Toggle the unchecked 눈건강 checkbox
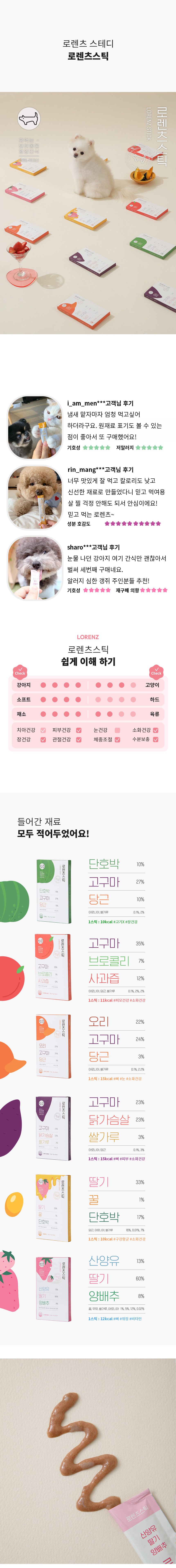The width and height of the screenshot is (176, 1568). (x=117, y=730)
